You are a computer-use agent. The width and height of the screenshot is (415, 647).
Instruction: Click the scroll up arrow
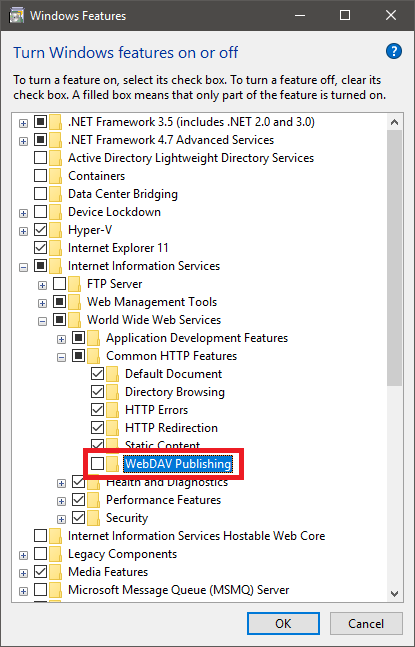(x=394, y=122)
